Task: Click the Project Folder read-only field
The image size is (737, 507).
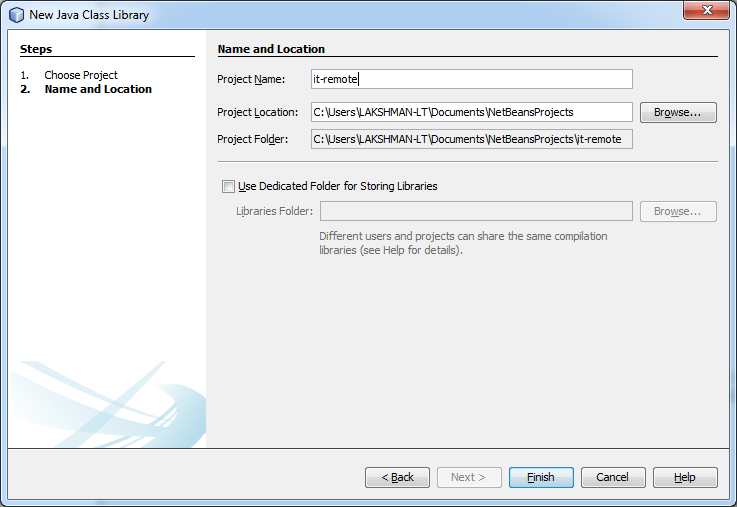Action: 471,139
